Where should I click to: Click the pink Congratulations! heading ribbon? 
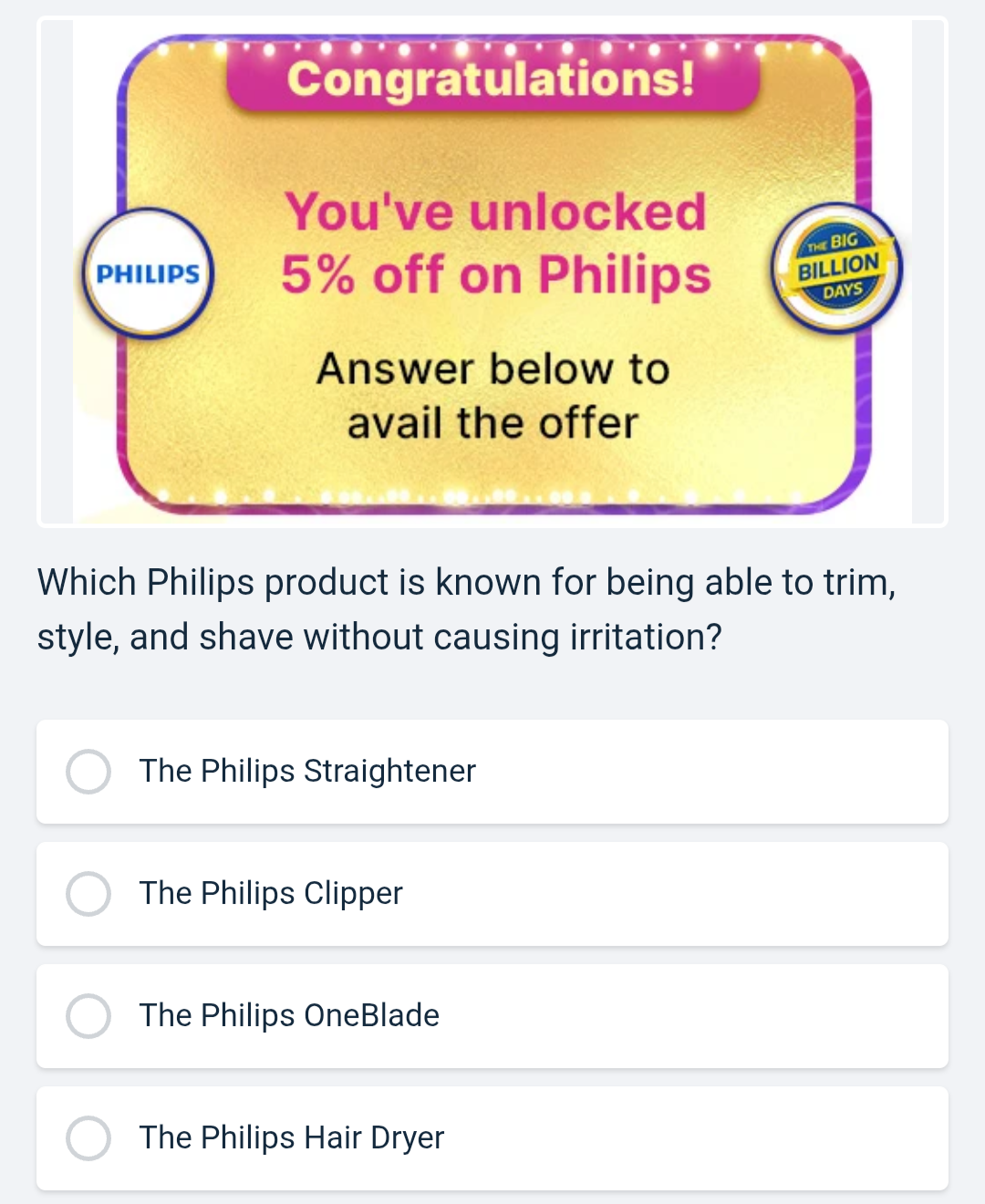pyautogui.click(x=493, y=78)
